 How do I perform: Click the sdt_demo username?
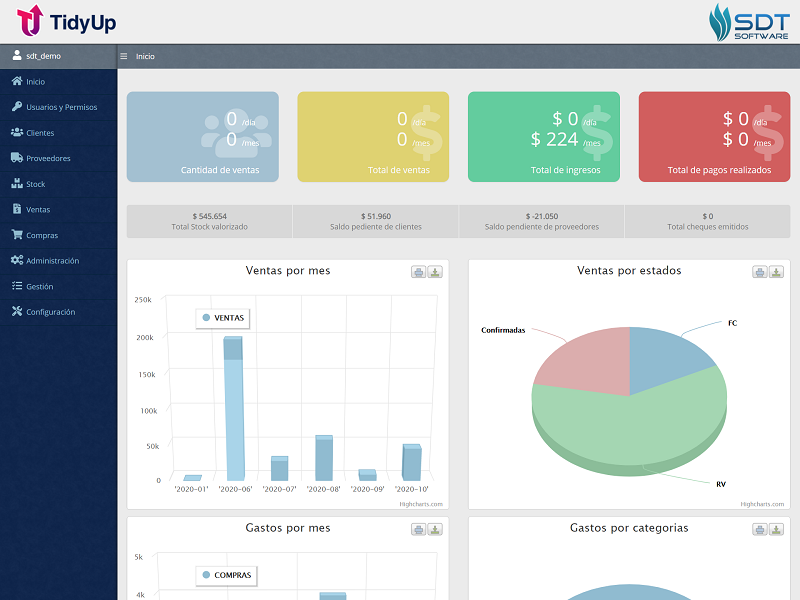click(x=43, y=56)
